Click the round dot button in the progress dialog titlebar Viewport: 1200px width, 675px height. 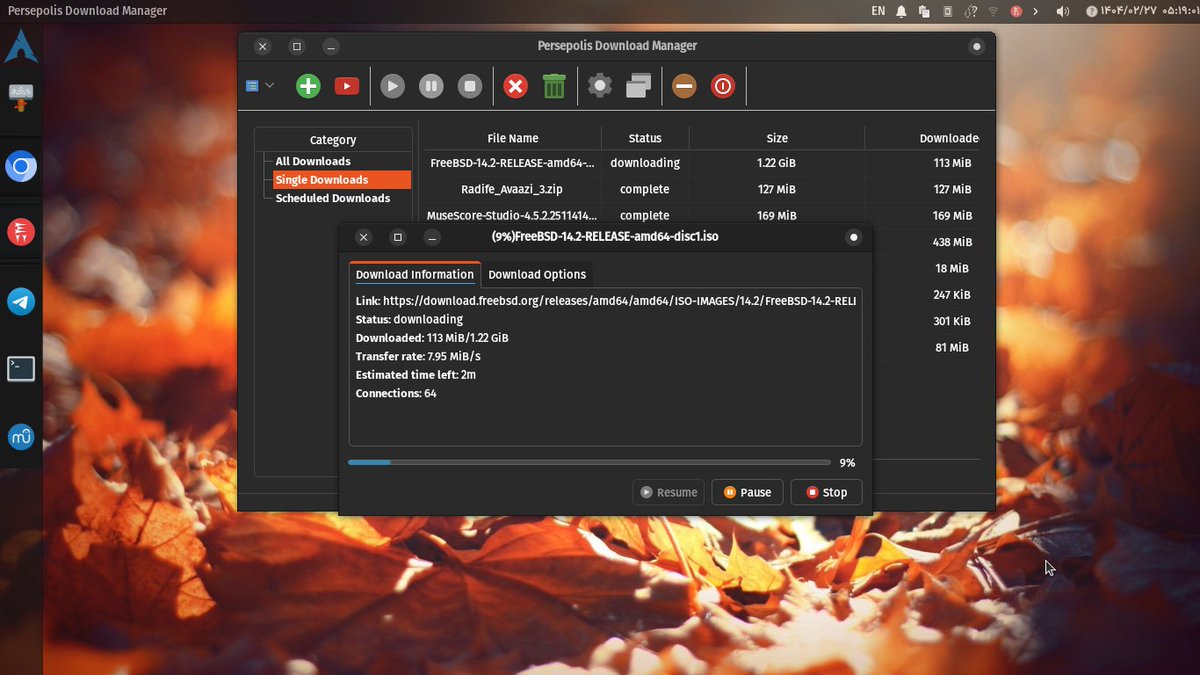[x=853, y=237]
